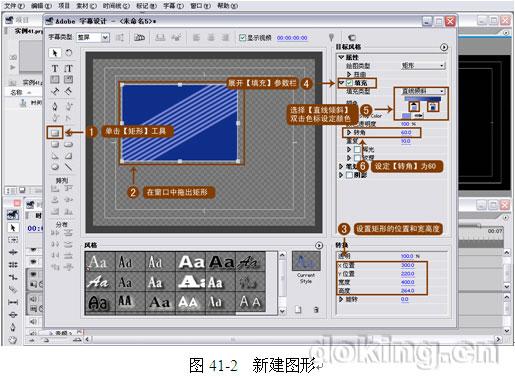
Task: Open the 字幕类型 dropdown showing 整屏
Action: (93, 37)
